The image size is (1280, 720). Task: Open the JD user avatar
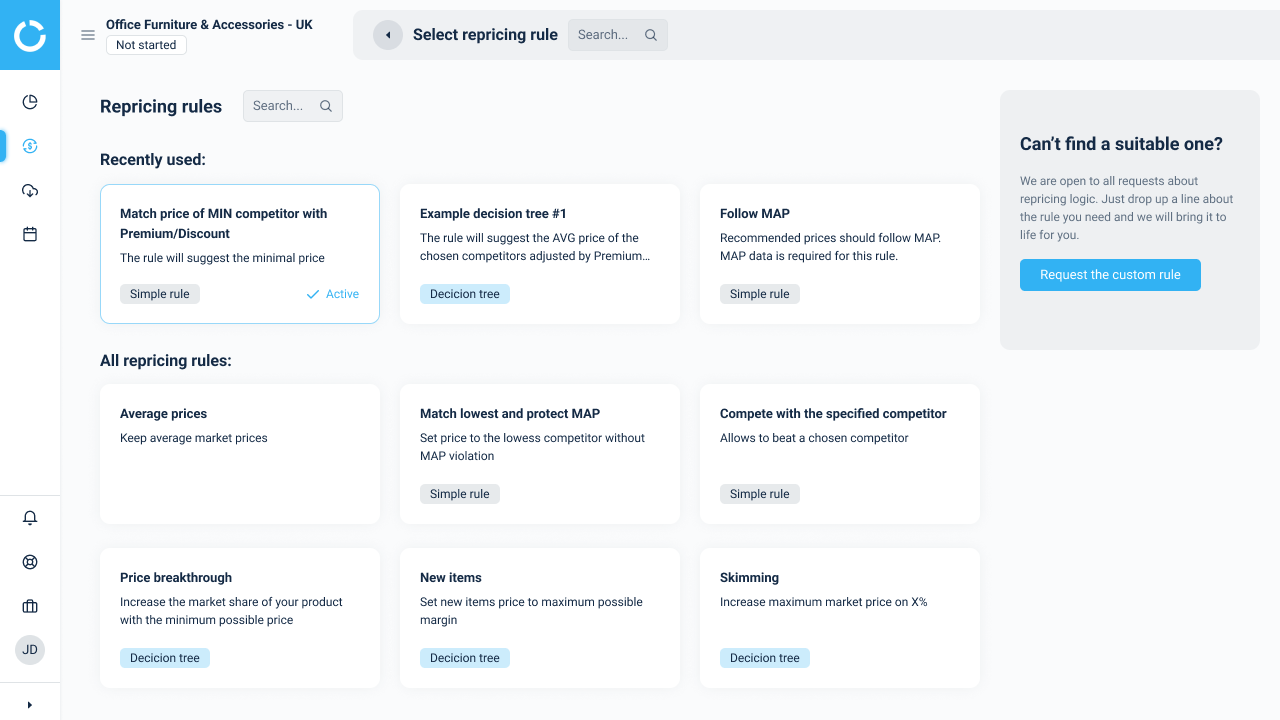coord(30,650)
